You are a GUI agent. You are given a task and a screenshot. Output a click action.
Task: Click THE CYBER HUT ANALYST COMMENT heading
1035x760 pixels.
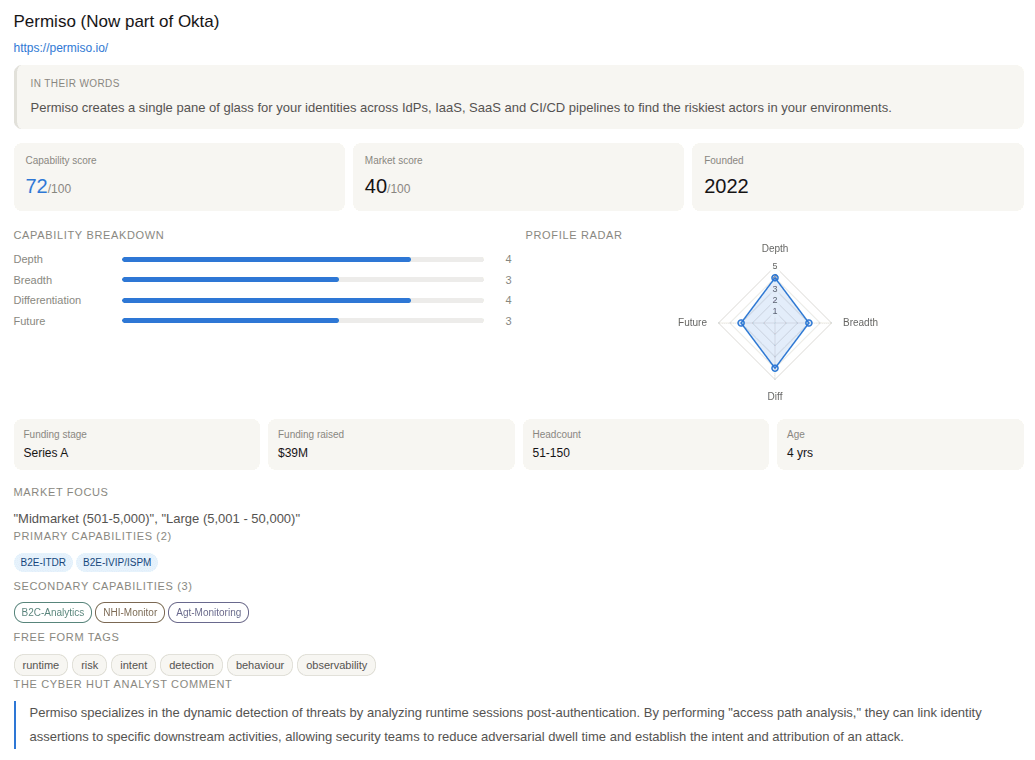pyautogui.click(x=123, y=684)
